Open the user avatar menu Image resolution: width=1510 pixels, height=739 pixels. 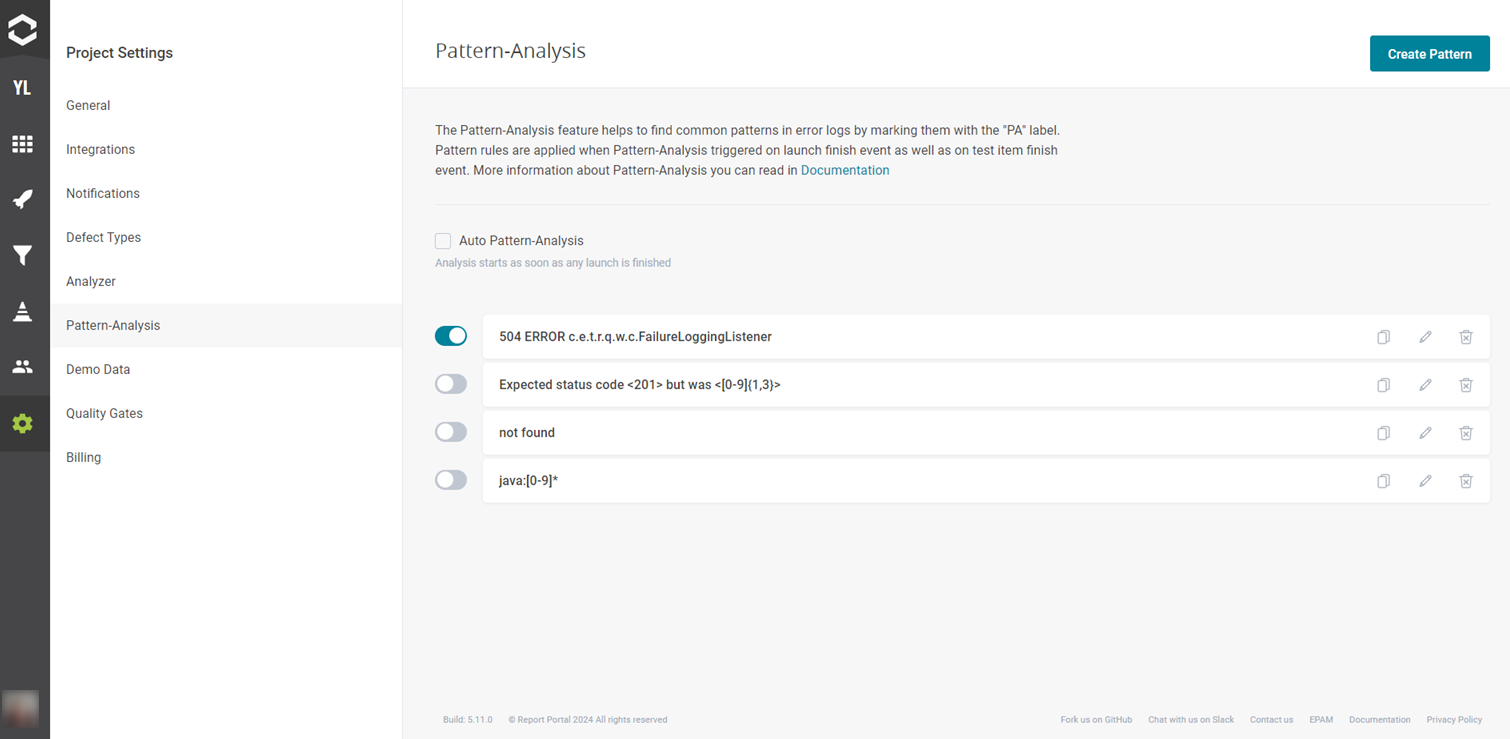click(x=22, y=706)
